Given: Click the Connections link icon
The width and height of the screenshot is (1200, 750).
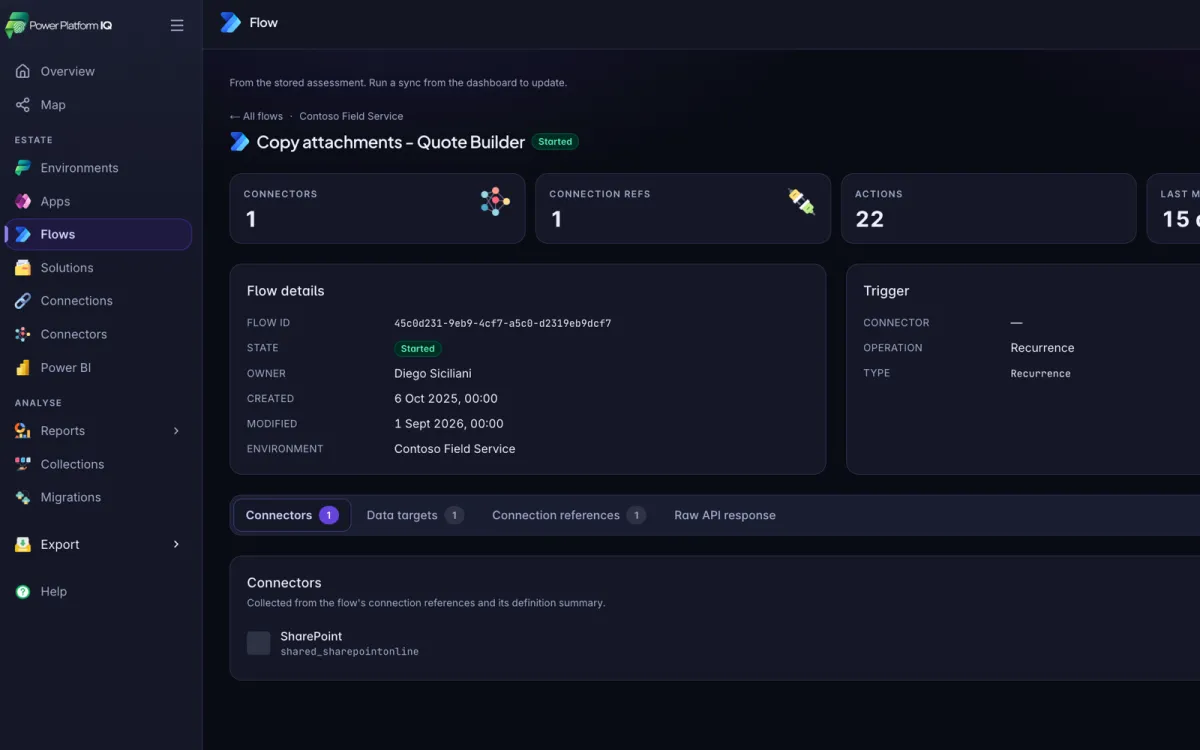Looking at the screenshot, I should click(22, 300).
